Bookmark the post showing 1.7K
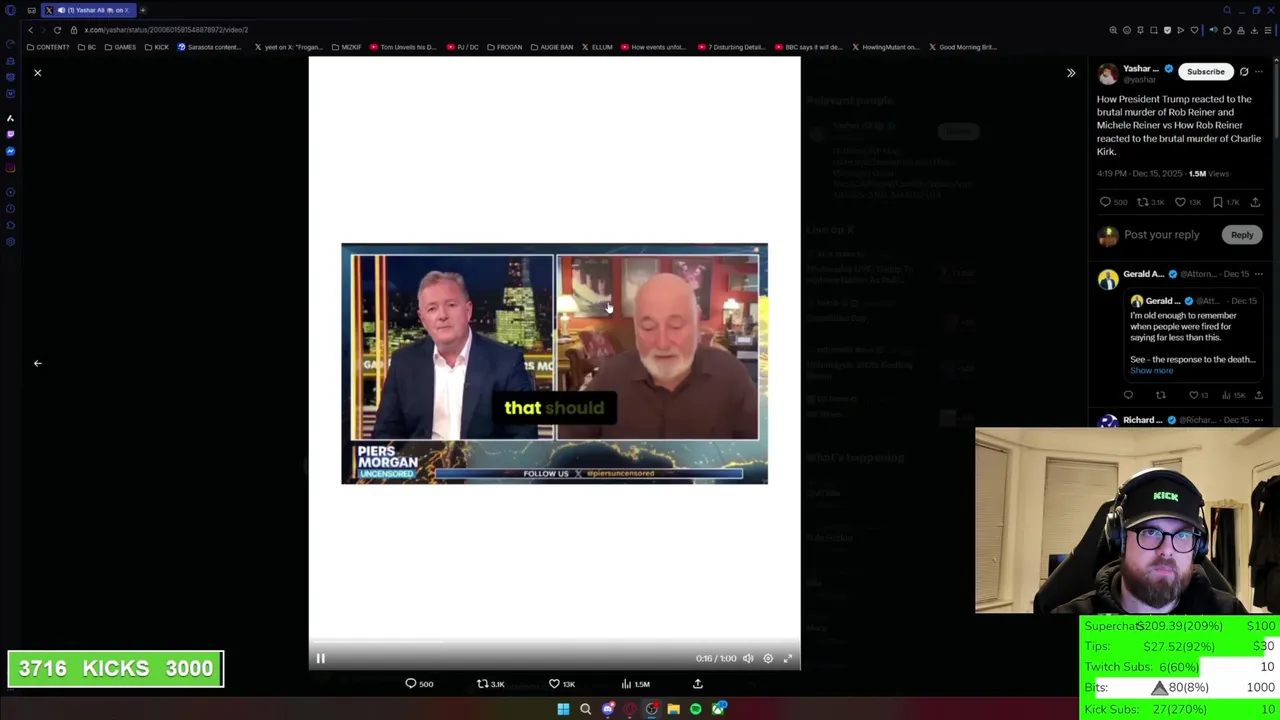Image resolution: width=1280 pixels, height=720 pixels. coord(1225,202)
